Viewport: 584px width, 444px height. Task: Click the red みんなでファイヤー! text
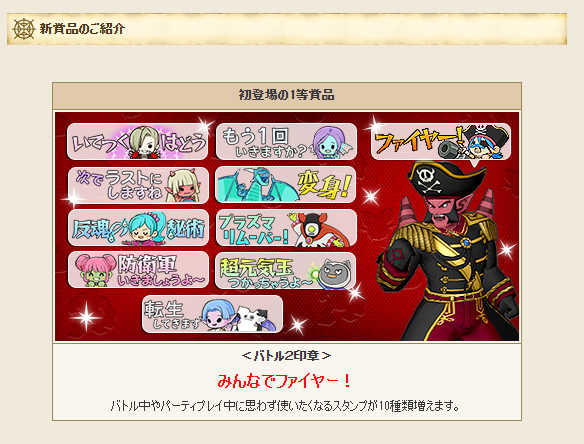[284, 381]
